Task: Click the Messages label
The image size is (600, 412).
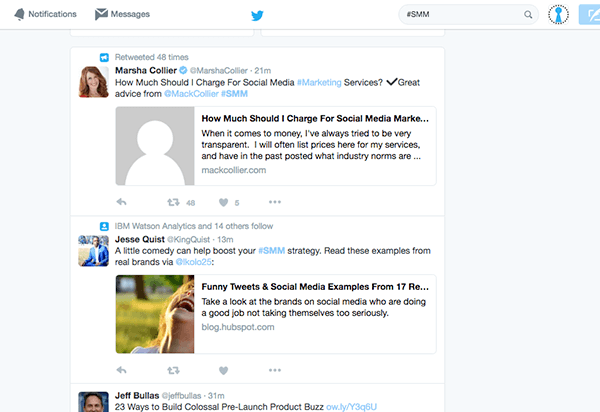Action: click(x=130, y=14)
